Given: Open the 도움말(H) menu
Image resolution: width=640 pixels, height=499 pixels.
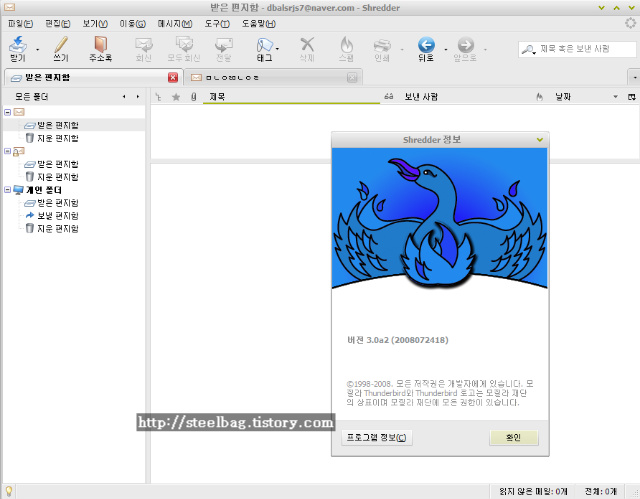Looking at the screenshot, I should click(x=259, y=24).
